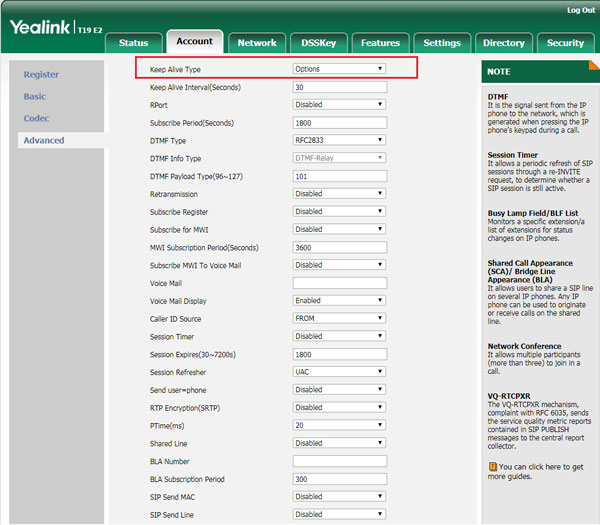Focus the BLA Number input field
Viewport: 600px width, 525px height.
[339, 461]
